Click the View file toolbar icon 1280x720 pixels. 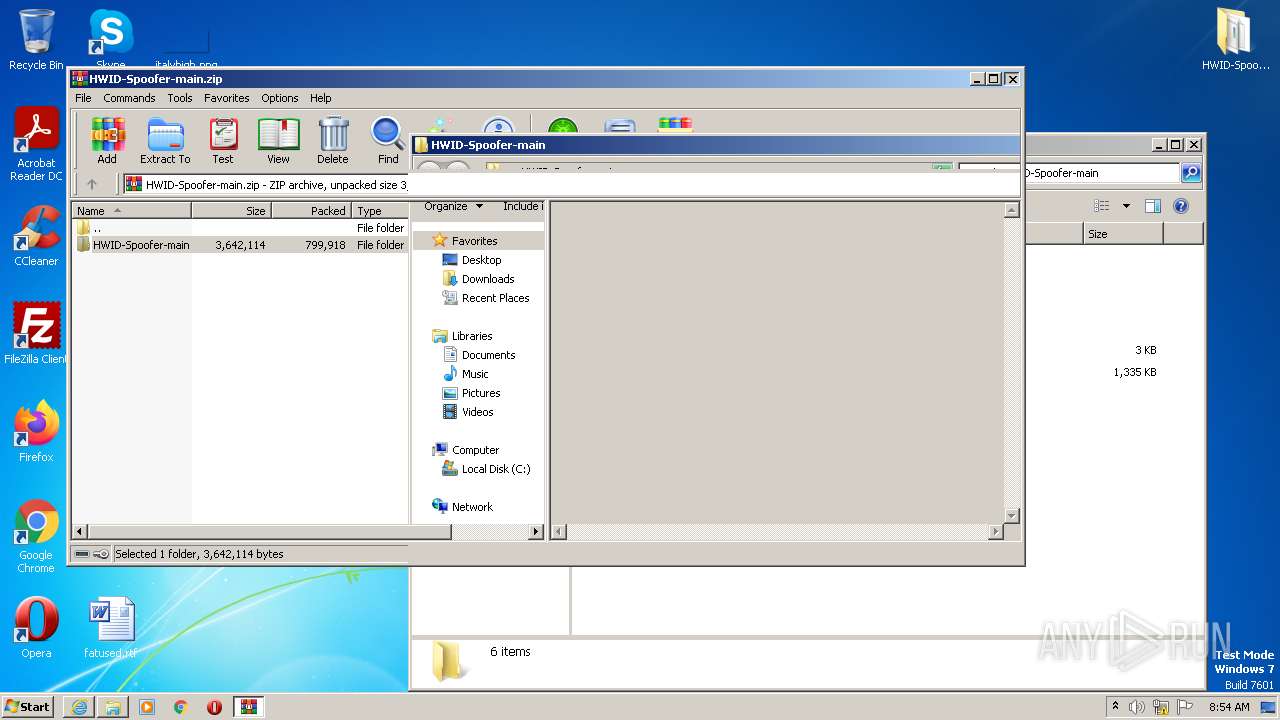click(x=278, y=140)
